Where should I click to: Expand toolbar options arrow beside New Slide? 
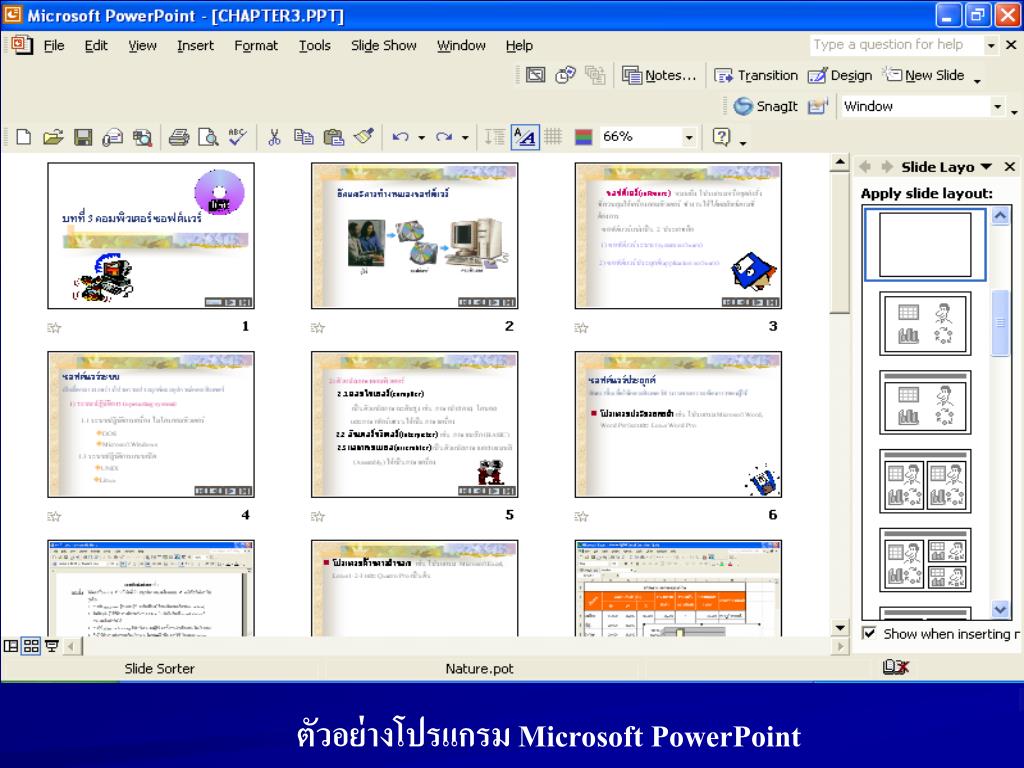tap(977, 80)
